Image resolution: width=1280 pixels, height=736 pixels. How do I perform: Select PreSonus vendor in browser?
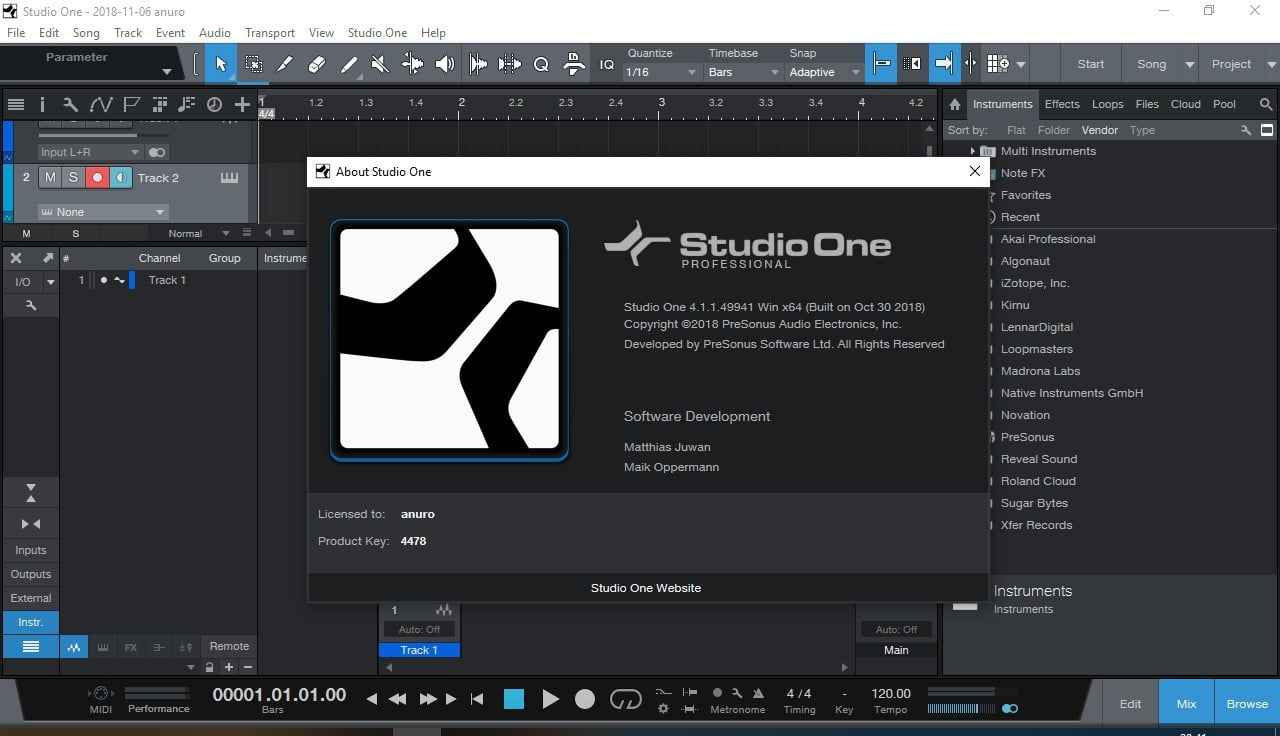pos(1027,437)
